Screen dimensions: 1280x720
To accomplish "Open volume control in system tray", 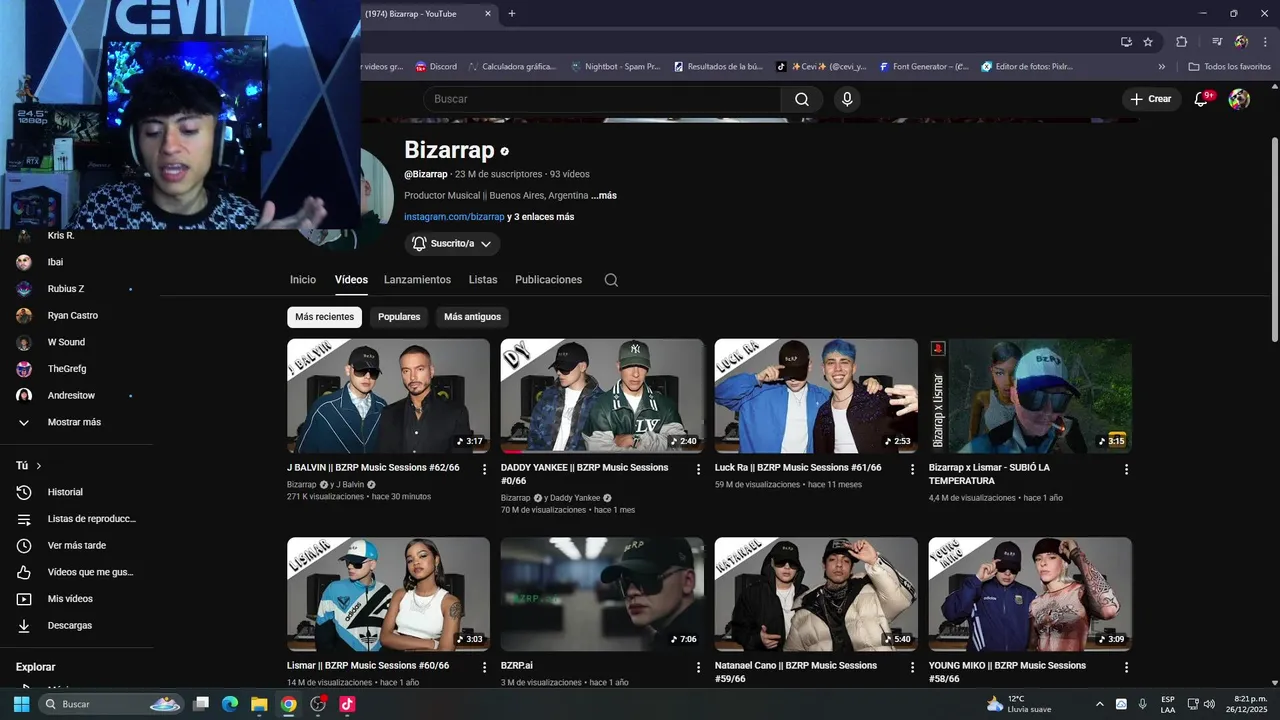I will point(1209,704).
